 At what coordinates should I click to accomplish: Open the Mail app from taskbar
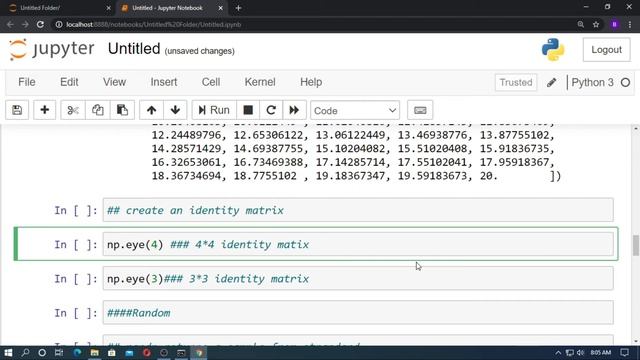click(x=129, y=353)
